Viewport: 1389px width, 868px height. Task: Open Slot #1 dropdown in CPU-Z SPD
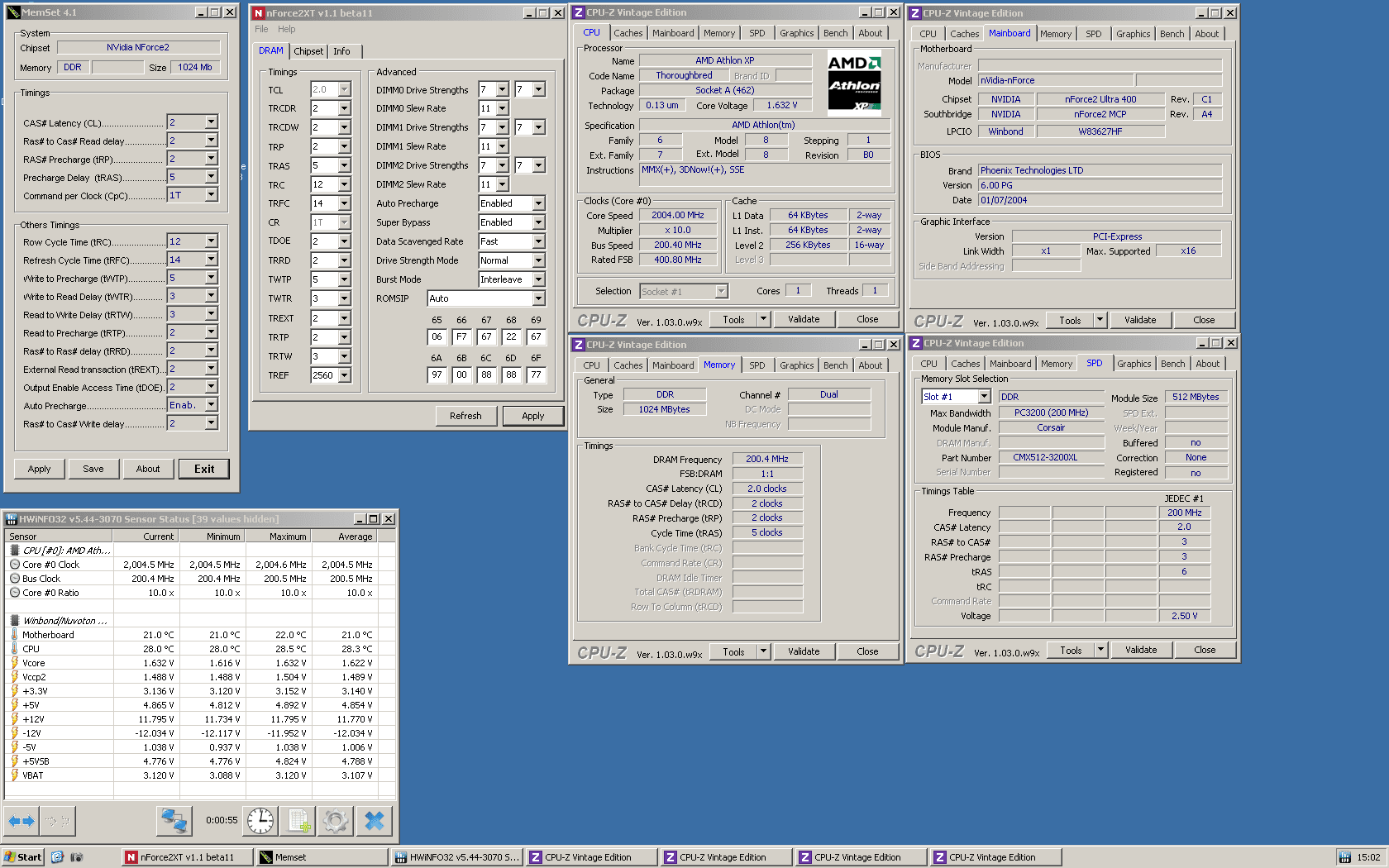pyautogui.click(x=984, y=397)
